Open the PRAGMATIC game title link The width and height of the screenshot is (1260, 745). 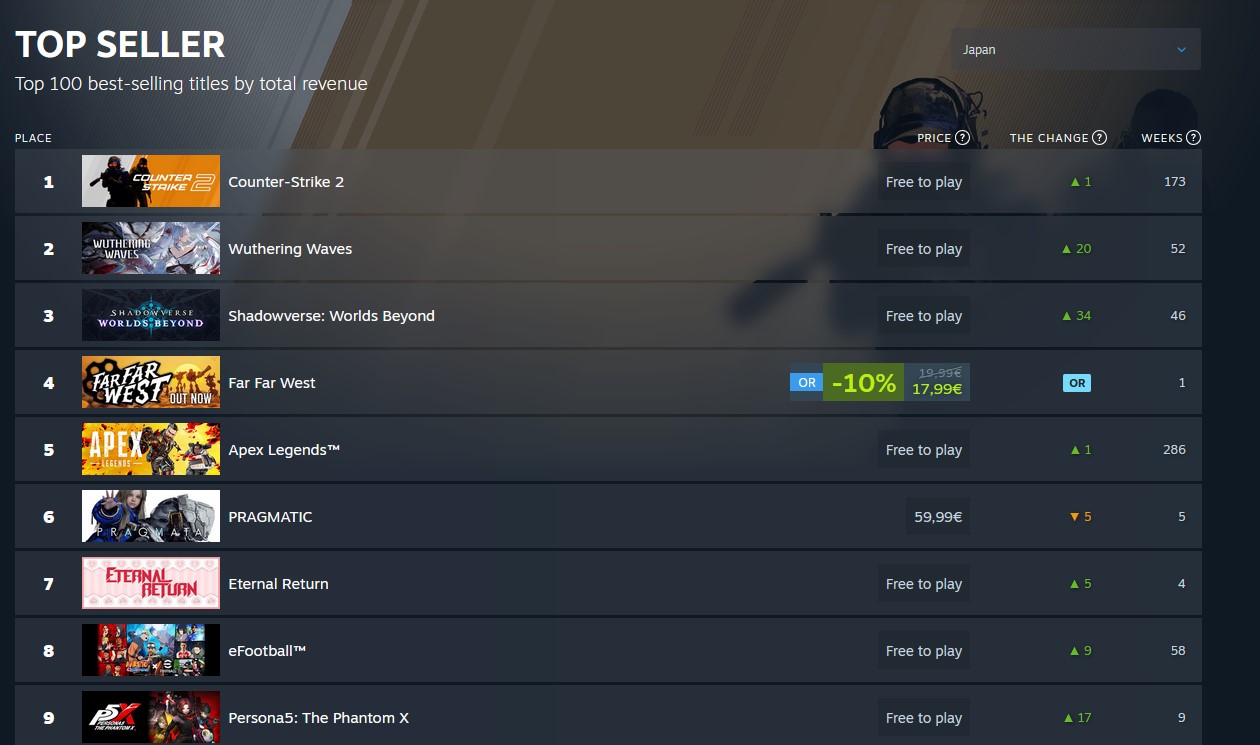(270, 517)
